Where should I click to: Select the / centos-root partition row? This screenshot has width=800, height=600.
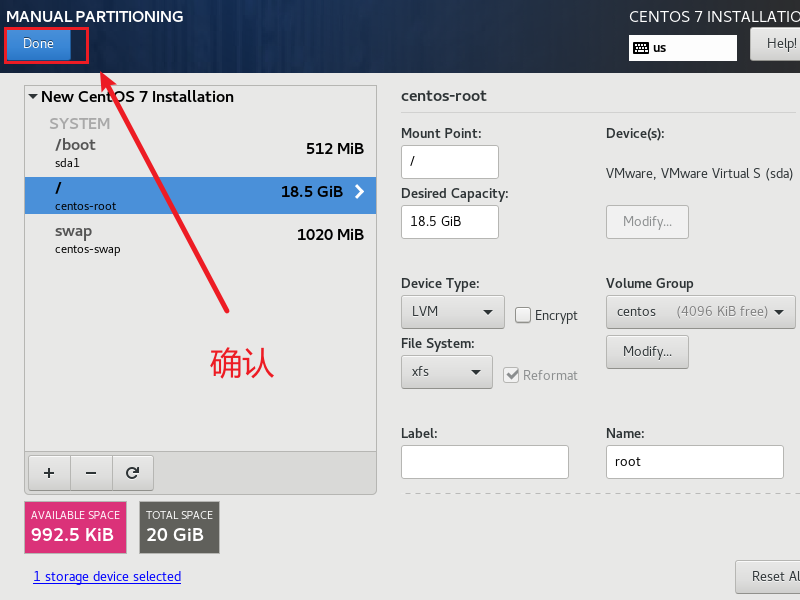(x=201, y=195)
